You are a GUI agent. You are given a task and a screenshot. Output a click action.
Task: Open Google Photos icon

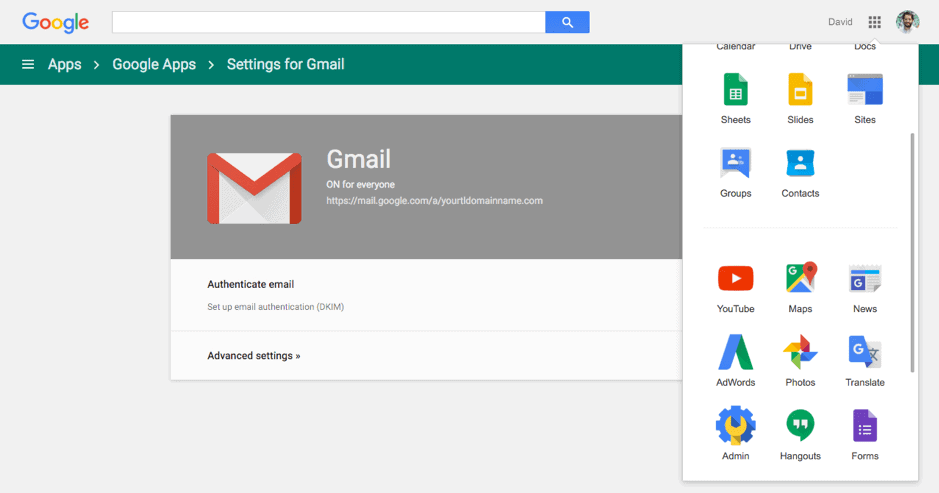[800, 353]
